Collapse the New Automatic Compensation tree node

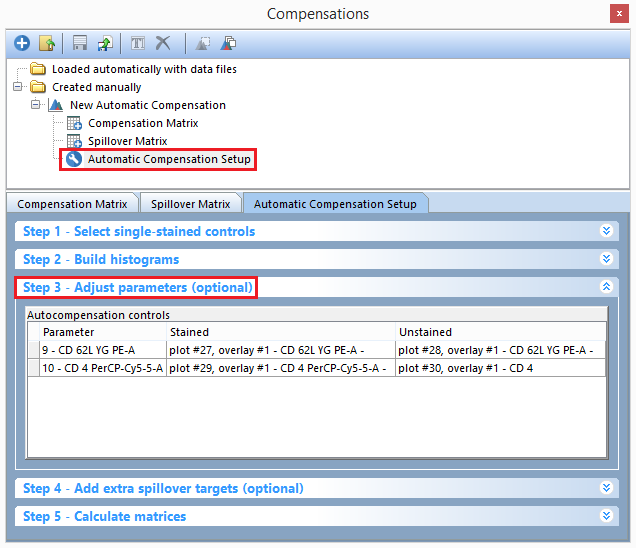click(x=36, y=105)
